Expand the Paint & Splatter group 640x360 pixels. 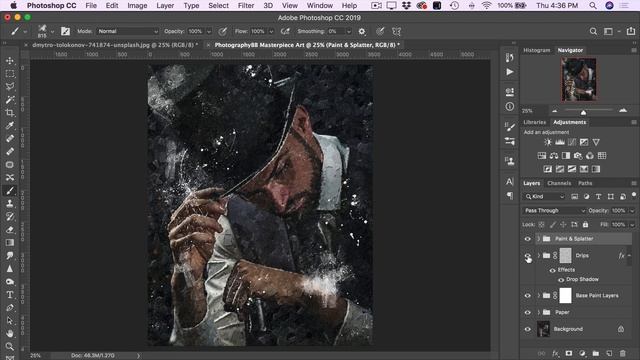tap(538, 239)
